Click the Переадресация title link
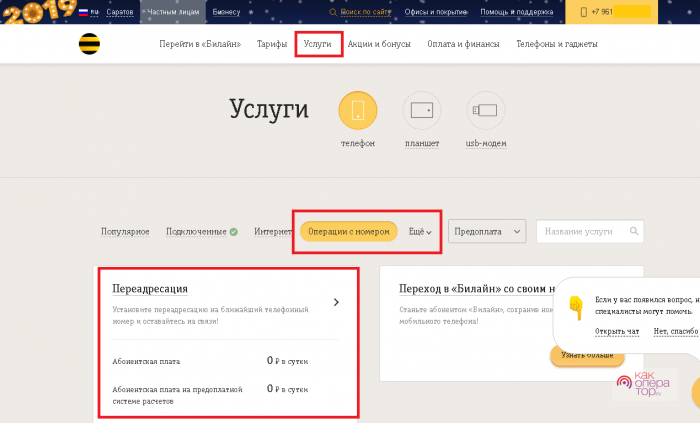 [150, 289]
